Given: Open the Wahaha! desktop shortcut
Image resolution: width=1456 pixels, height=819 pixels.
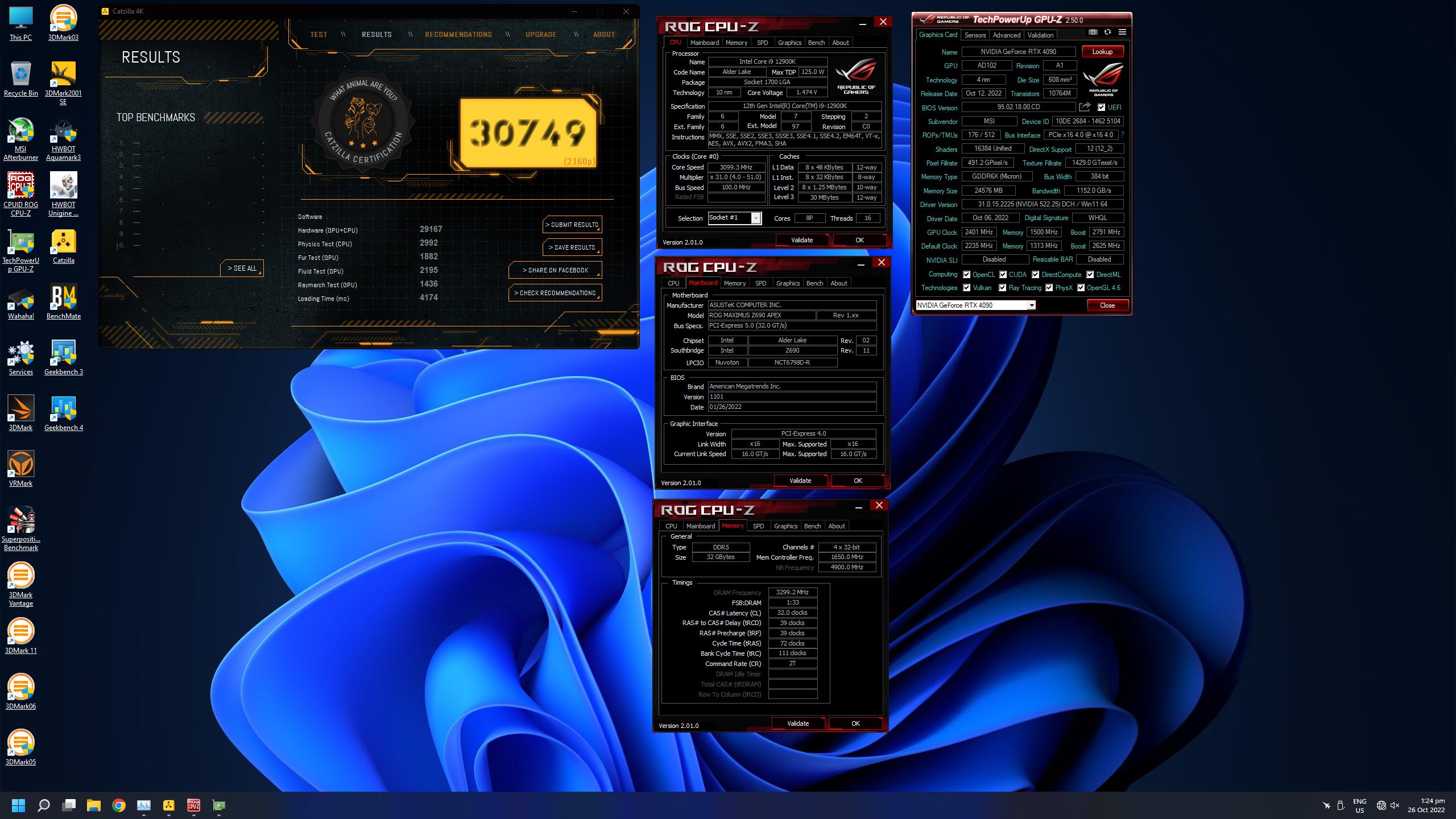Looking at the screenshot, I should coord(20,302).
